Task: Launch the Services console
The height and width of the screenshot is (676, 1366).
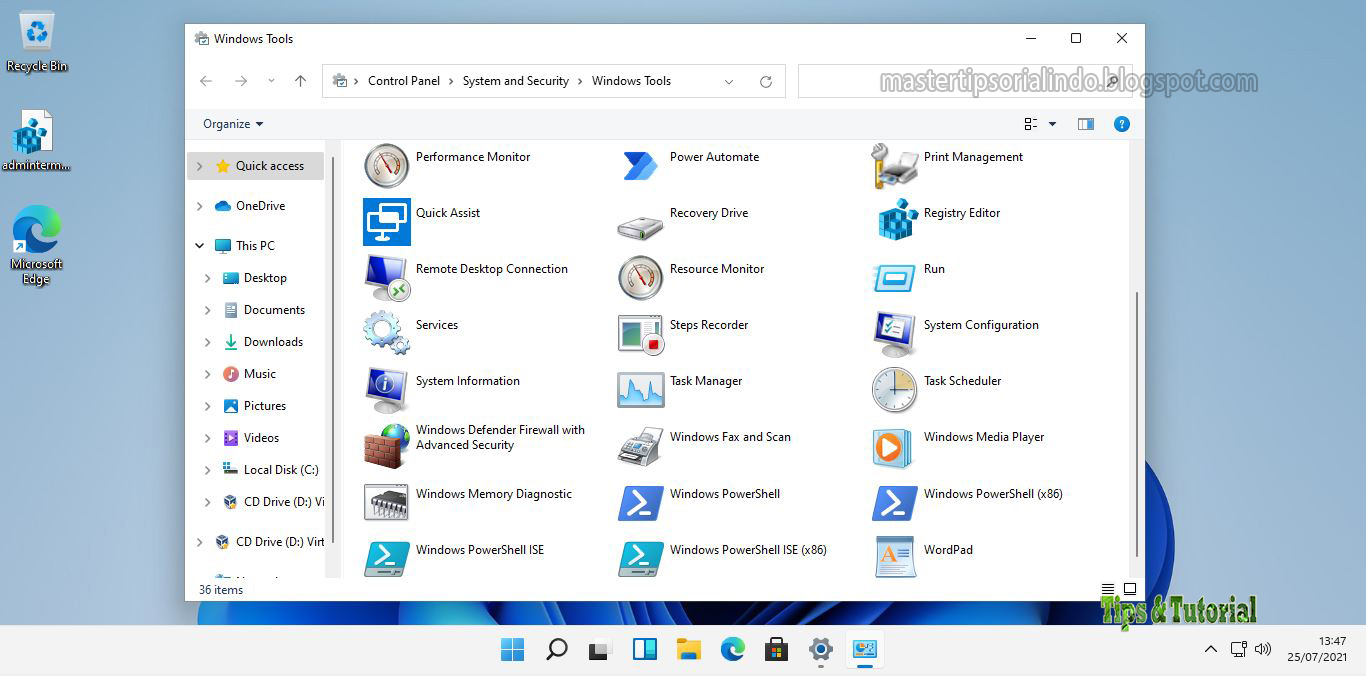Action: 436,325
